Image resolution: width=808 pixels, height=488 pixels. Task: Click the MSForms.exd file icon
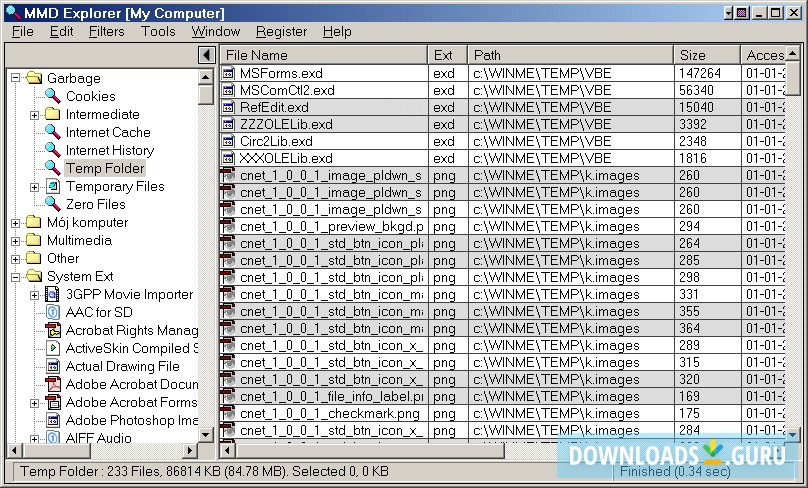pos(228,73)
